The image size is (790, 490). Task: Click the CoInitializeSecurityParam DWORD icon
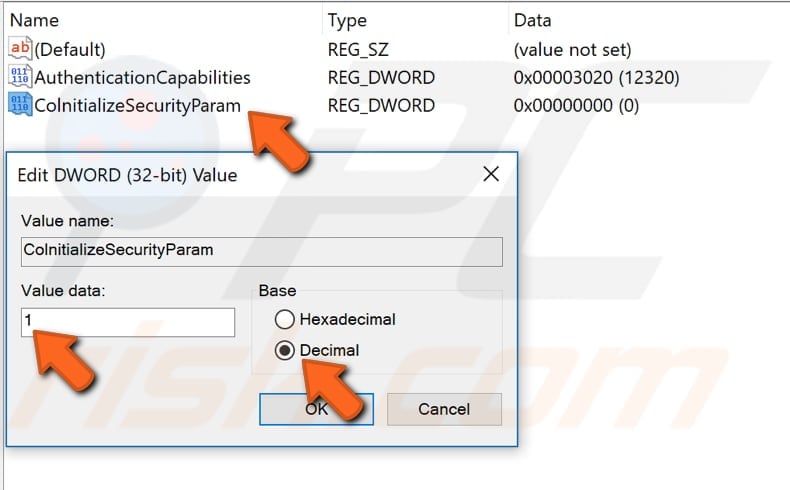pyautogui.click(x=20, y=105)
